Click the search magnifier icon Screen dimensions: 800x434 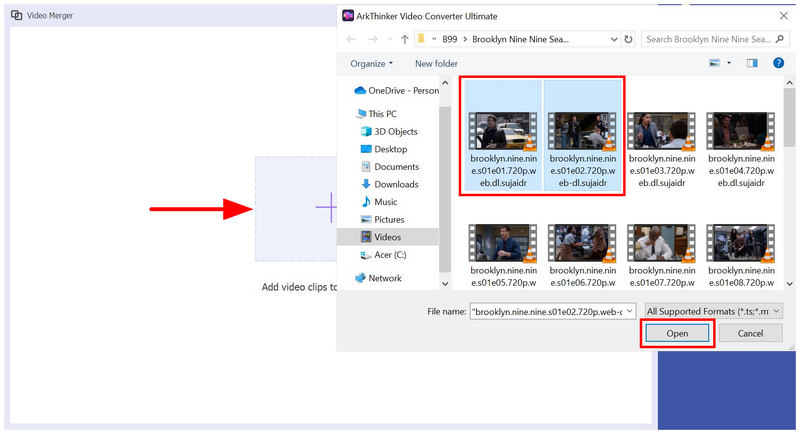tap(780, 39)
